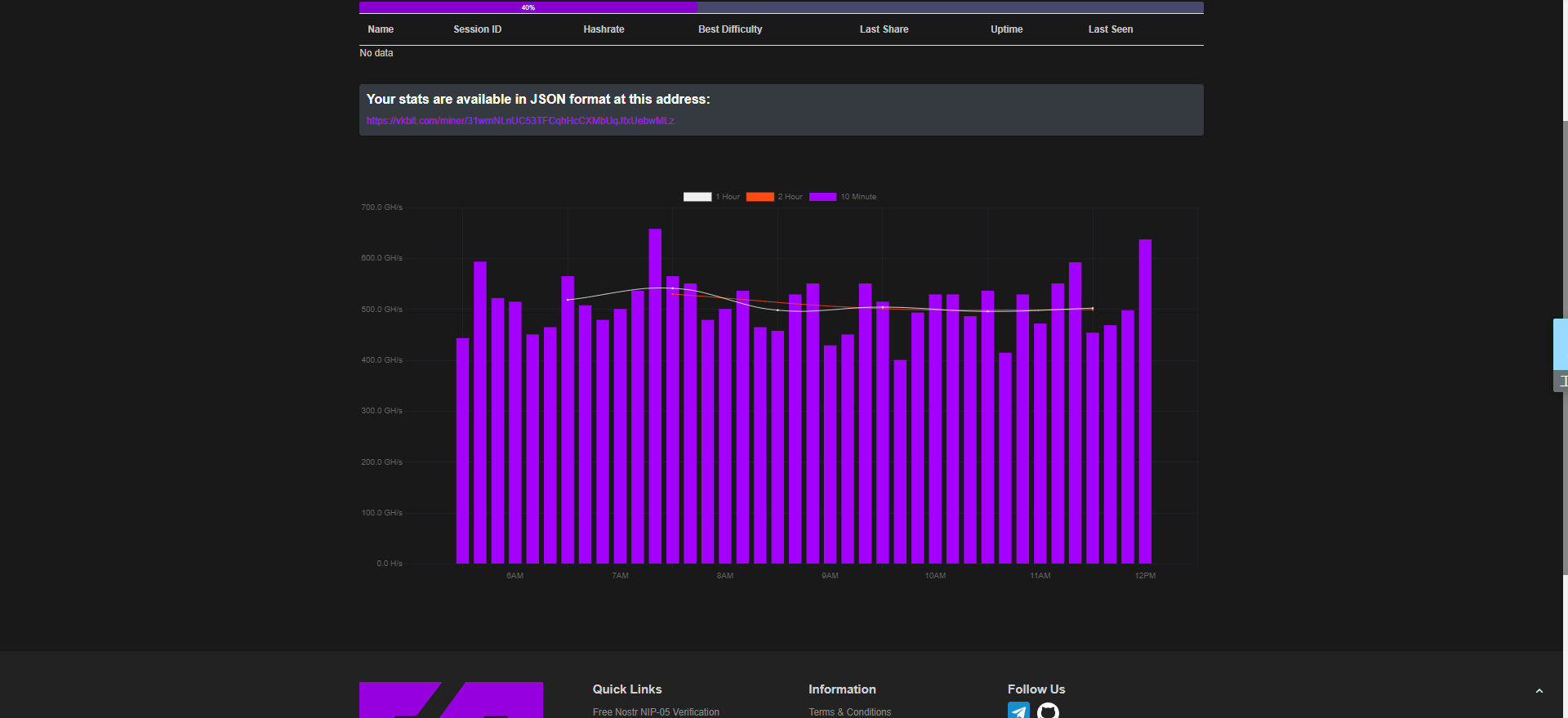The image size is (1568, 718).
Task: Click the Last Share column header
Action: tap(884, 29)
